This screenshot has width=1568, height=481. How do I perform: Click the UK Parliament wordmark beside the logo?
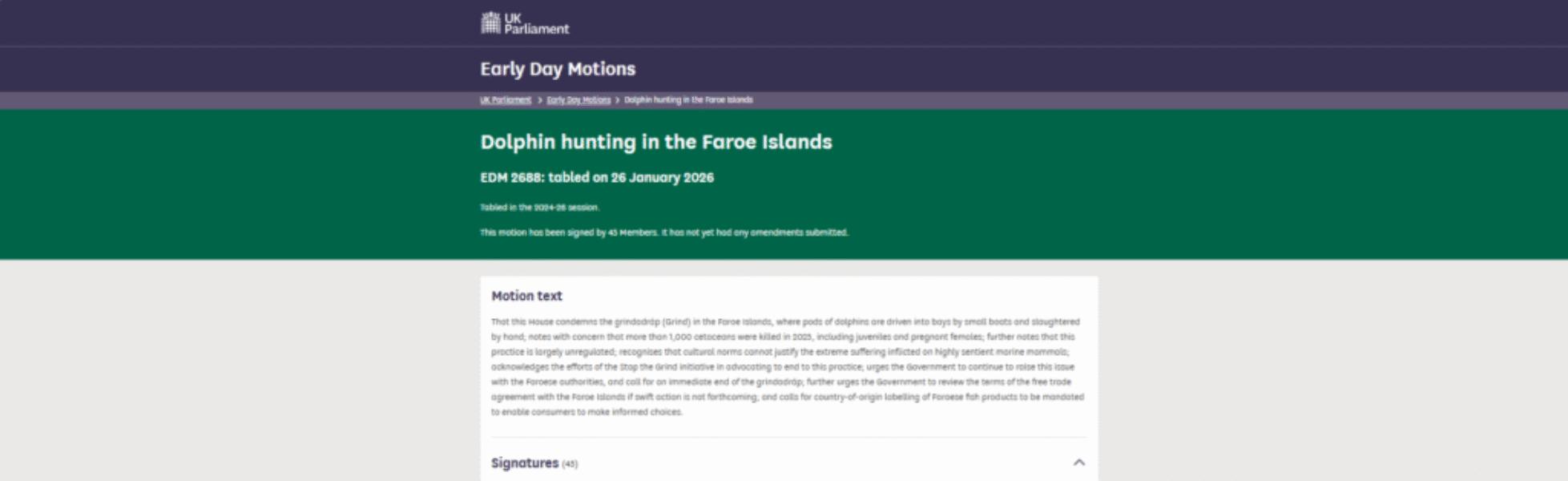(x=536, y=23)
